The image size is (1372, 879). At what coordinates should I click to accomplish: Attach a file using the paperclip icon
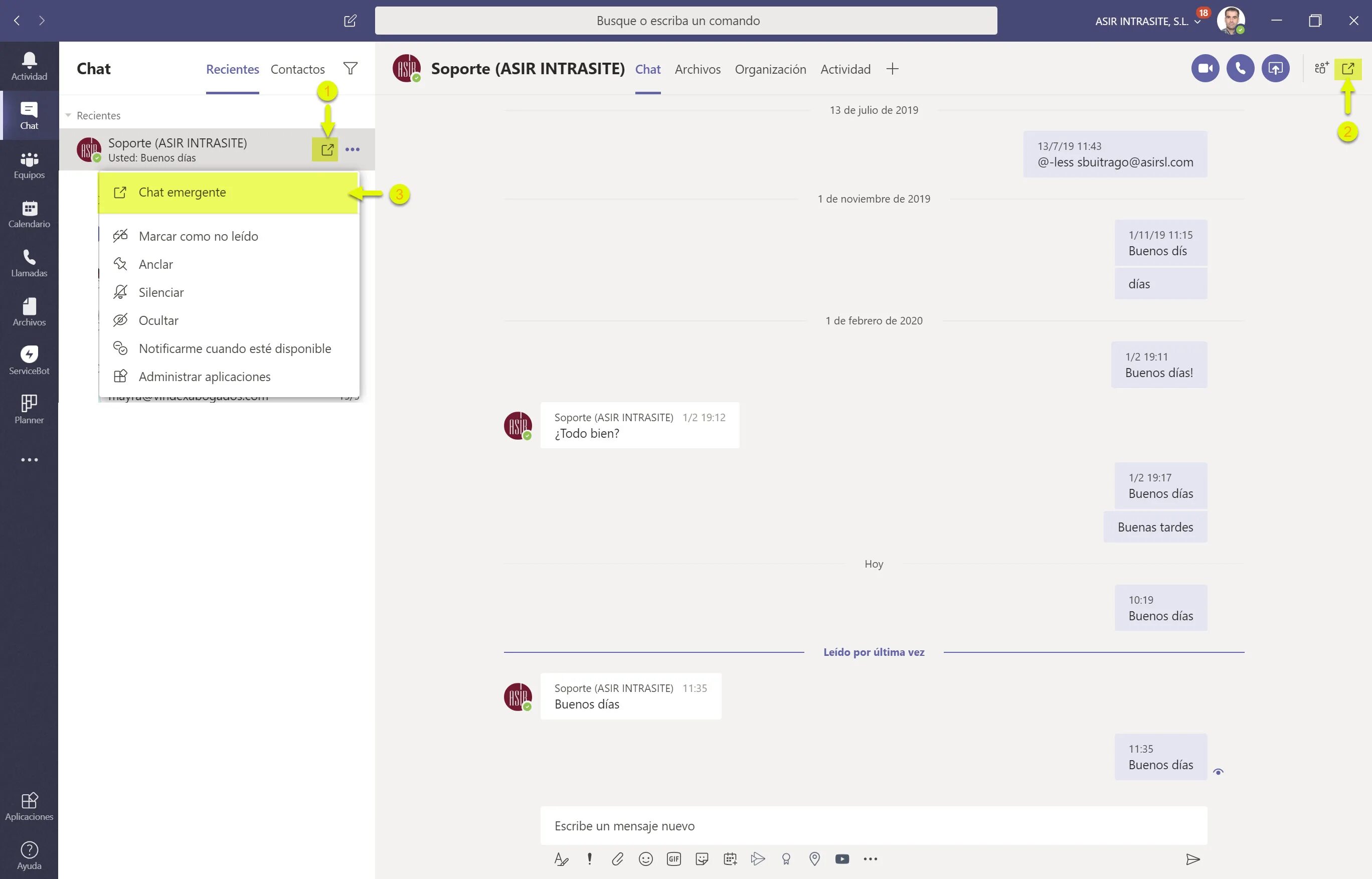point(617,859)
